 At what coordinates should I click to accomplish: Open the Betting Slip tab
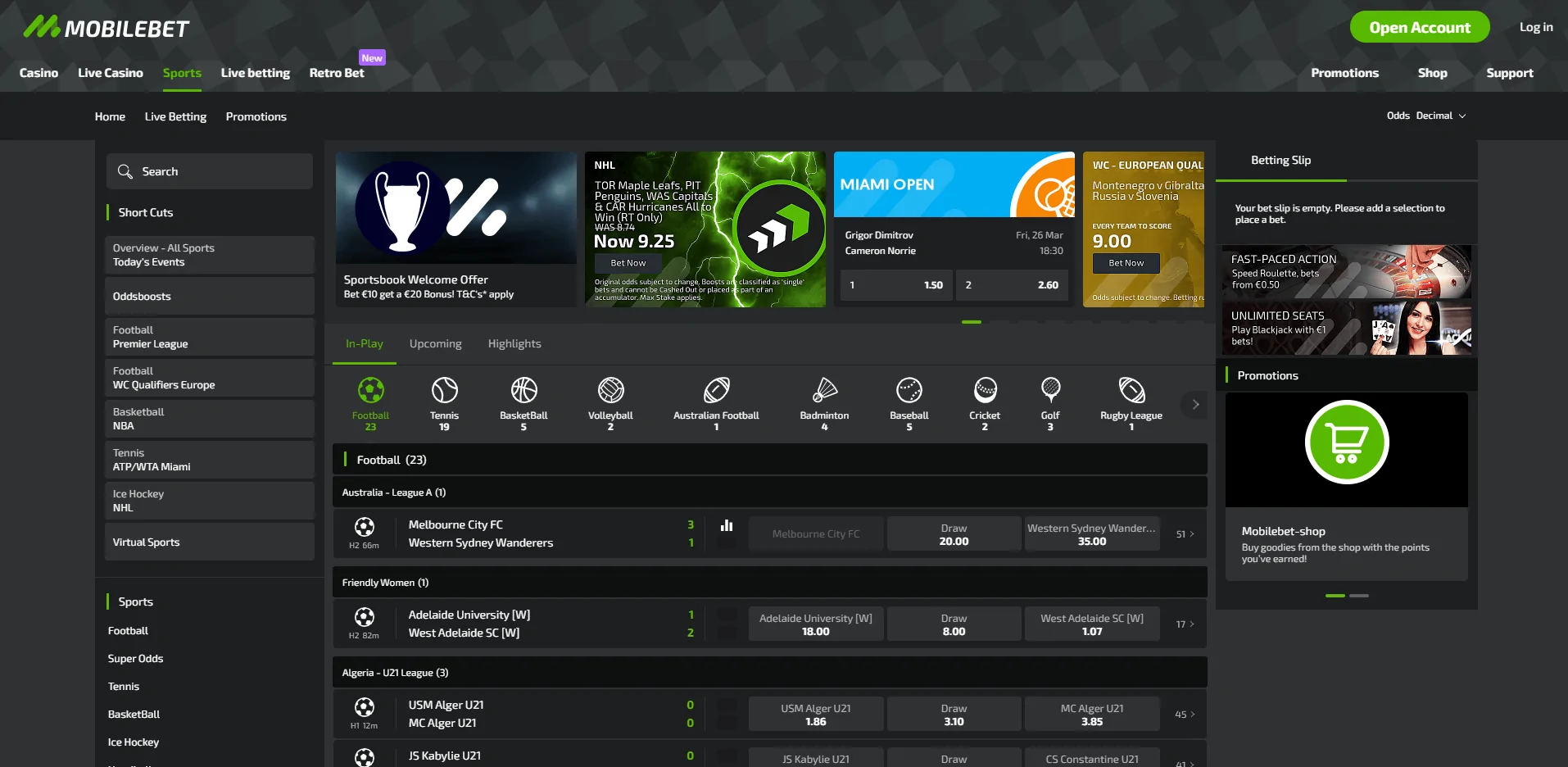1281,161
